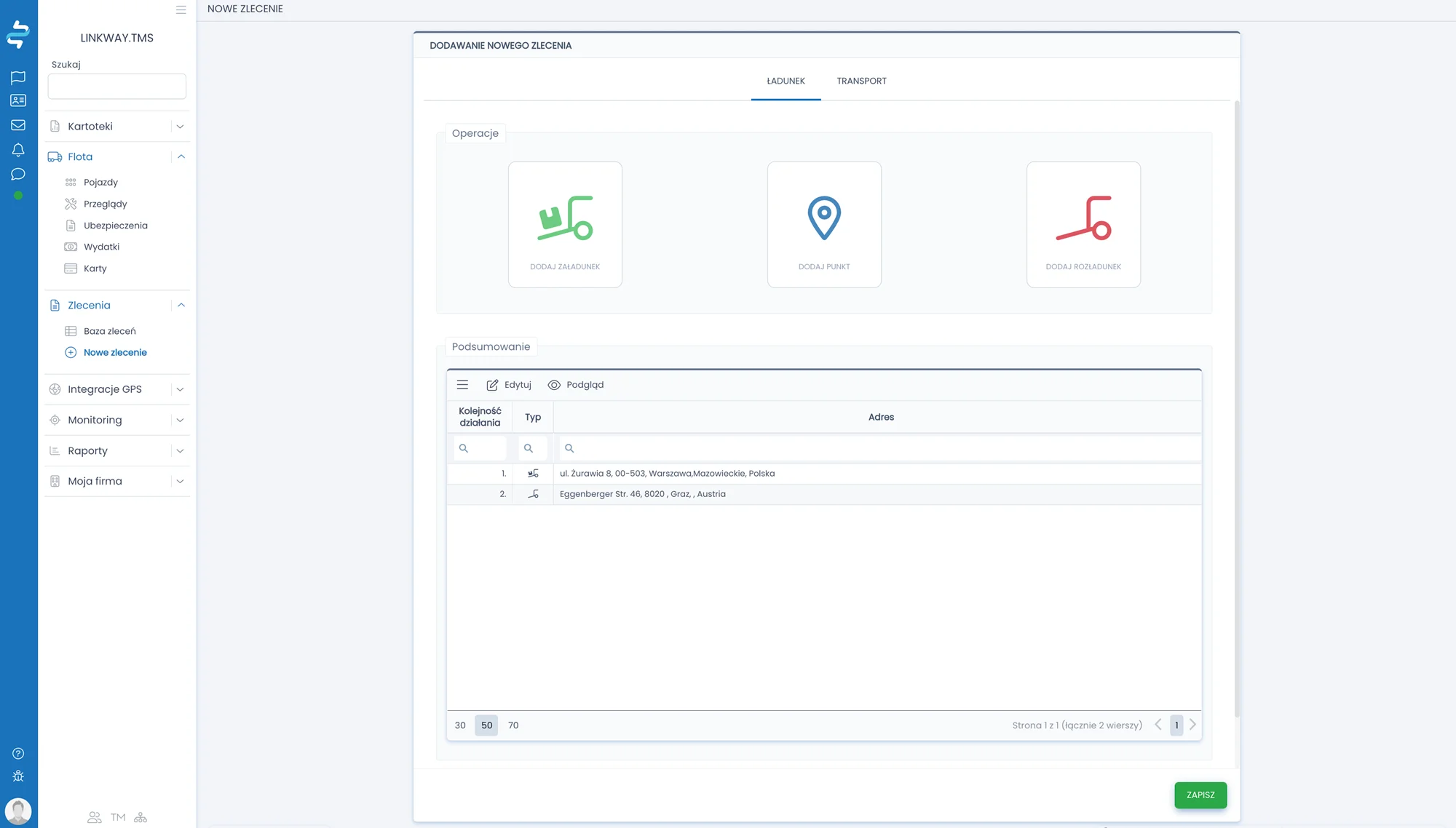Switch to the Transport tab

[x=861, y=81]
